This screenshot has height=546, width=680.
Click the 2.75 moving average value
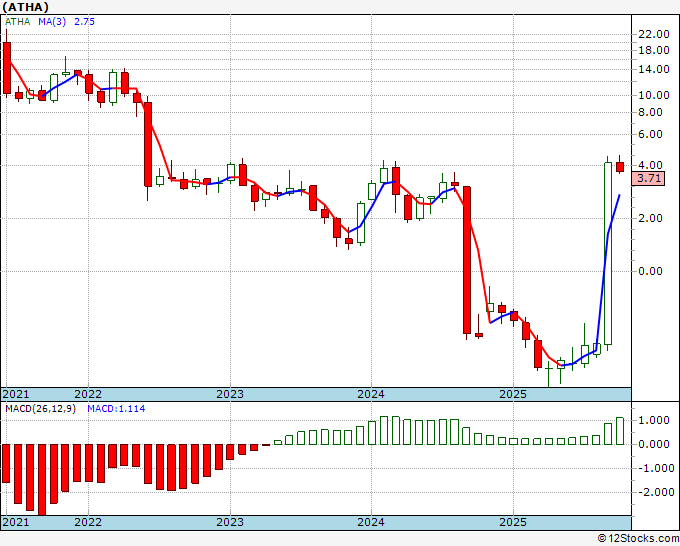point(84,22)
